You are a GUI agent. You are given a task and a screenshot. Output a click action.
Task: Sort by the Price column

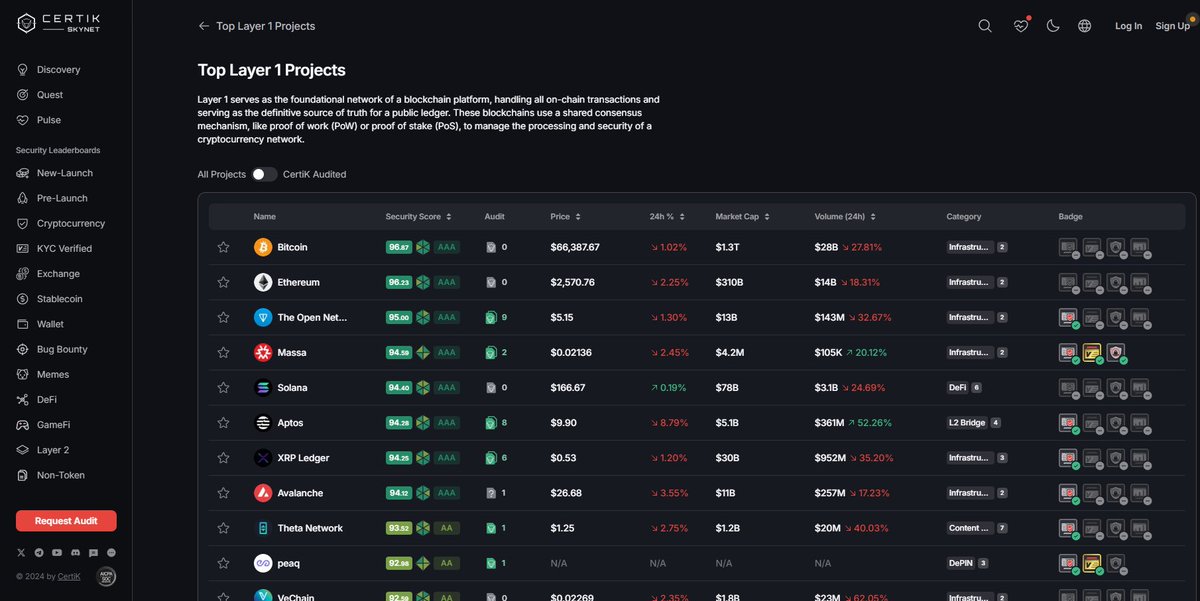pos(565,216)
